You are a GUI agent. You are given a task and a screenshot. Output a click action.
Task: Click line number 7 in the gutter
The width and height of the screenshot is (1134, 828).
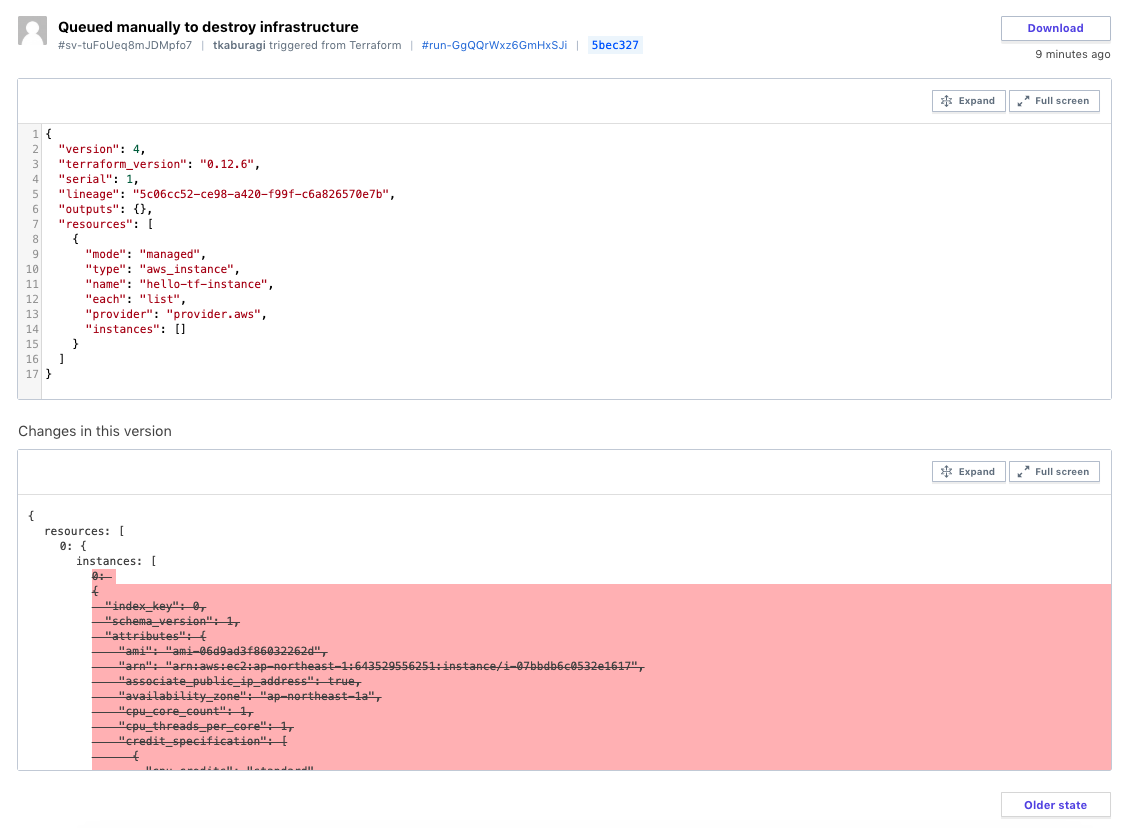(x=35, y=224)
